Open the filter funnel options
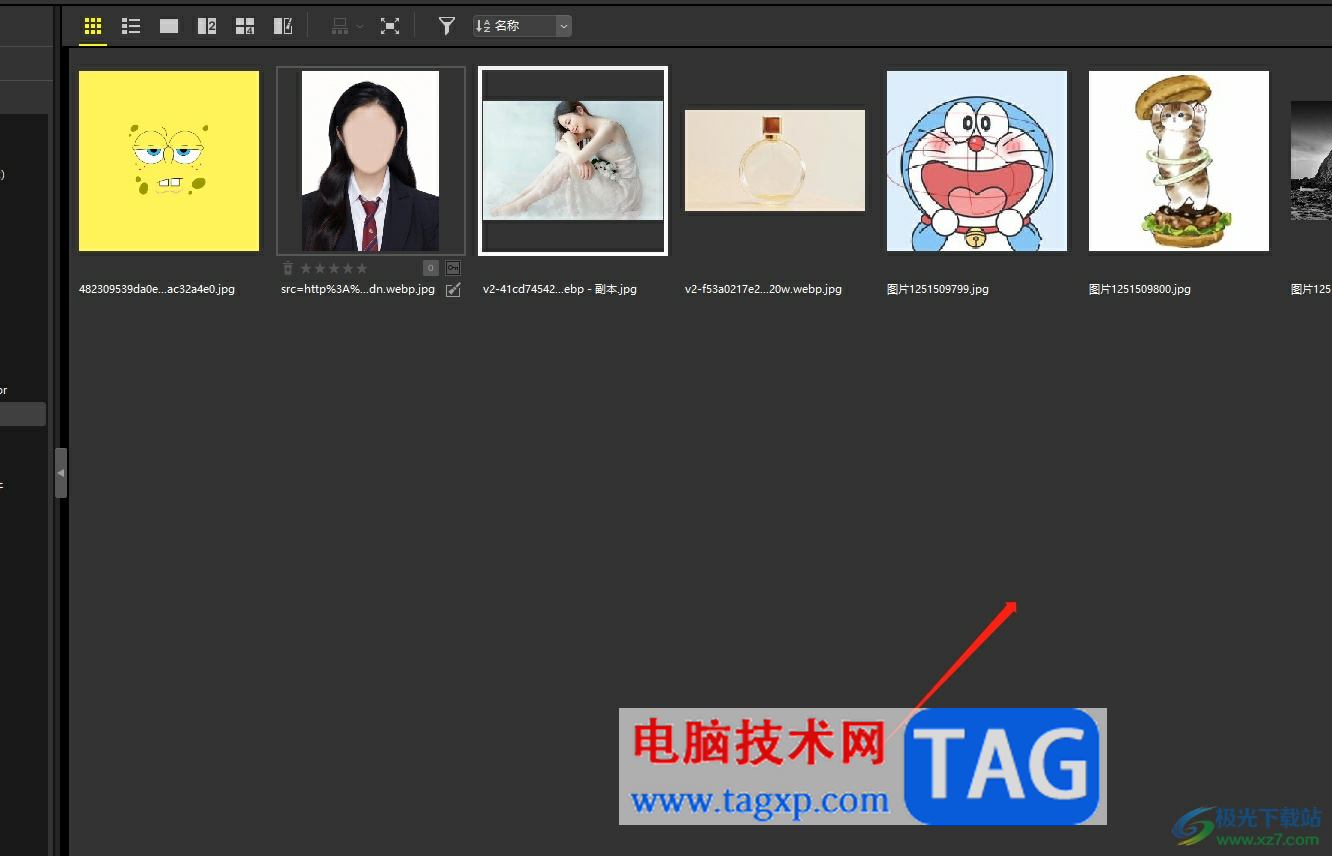 click(447, 26)
